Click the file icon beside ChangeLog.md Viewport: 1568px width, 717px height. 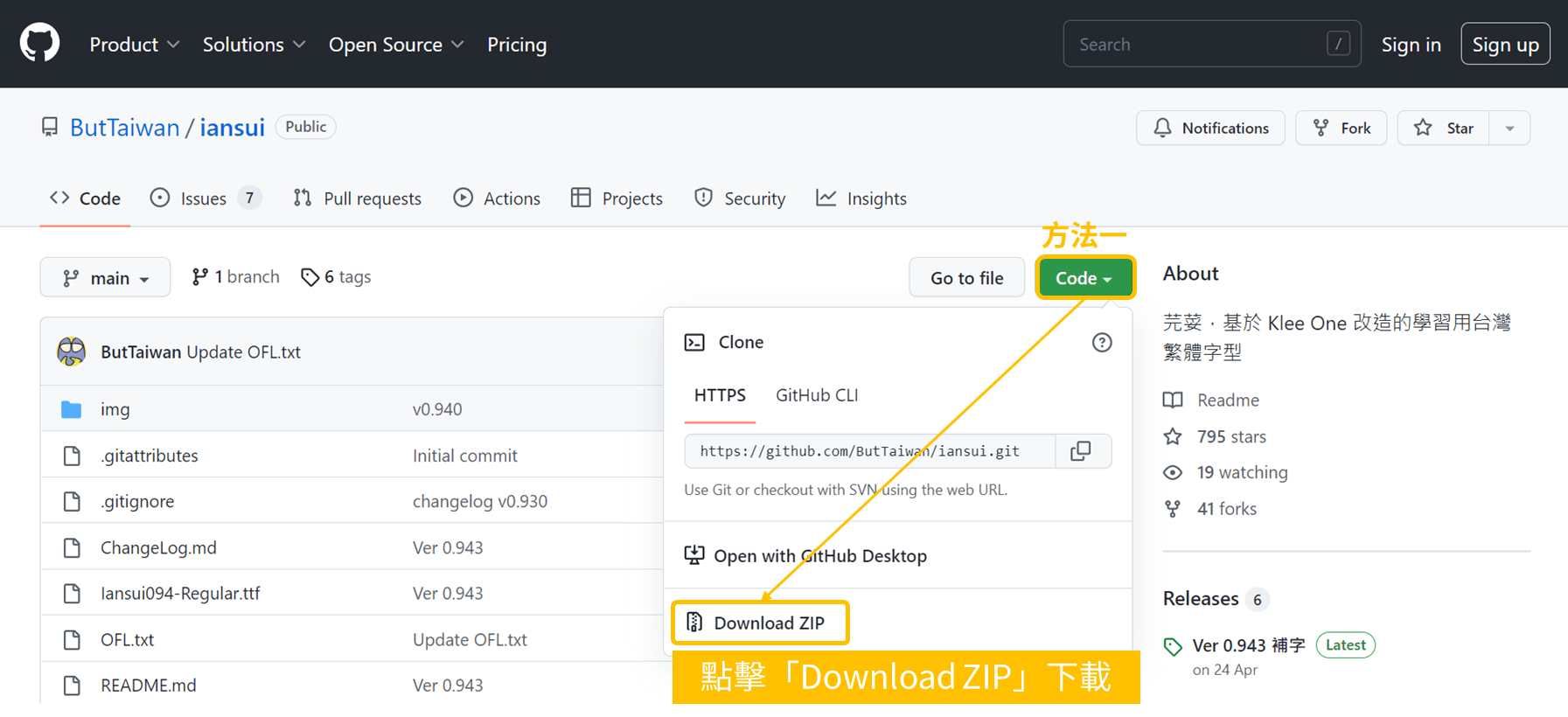[x=72, y=547]
